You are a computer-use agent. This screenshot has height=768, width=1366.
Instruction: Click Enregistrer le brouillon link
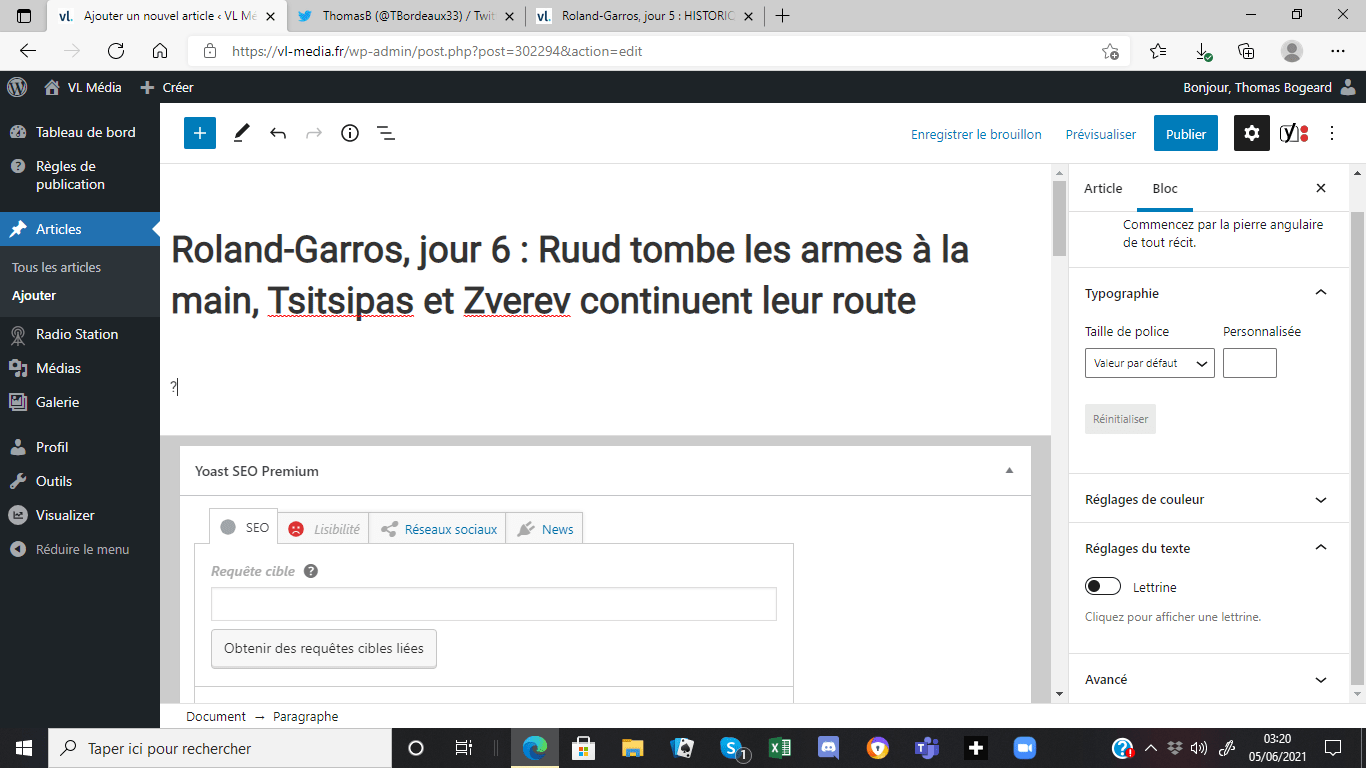tap(976, 134)
